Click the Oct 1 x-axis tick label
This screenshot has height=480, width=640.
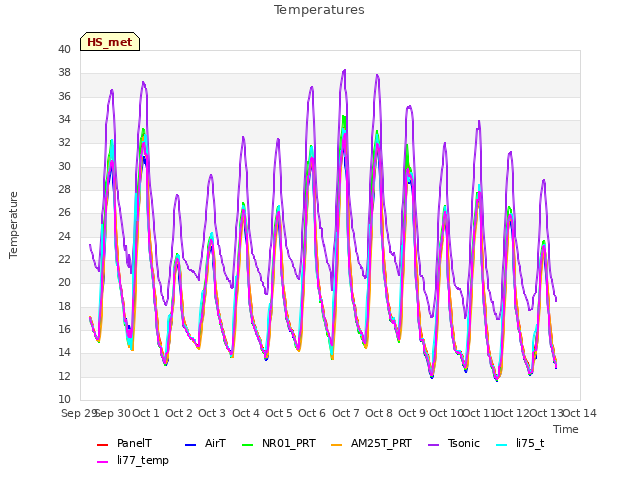pyautogui.click(x=146, y=413)
